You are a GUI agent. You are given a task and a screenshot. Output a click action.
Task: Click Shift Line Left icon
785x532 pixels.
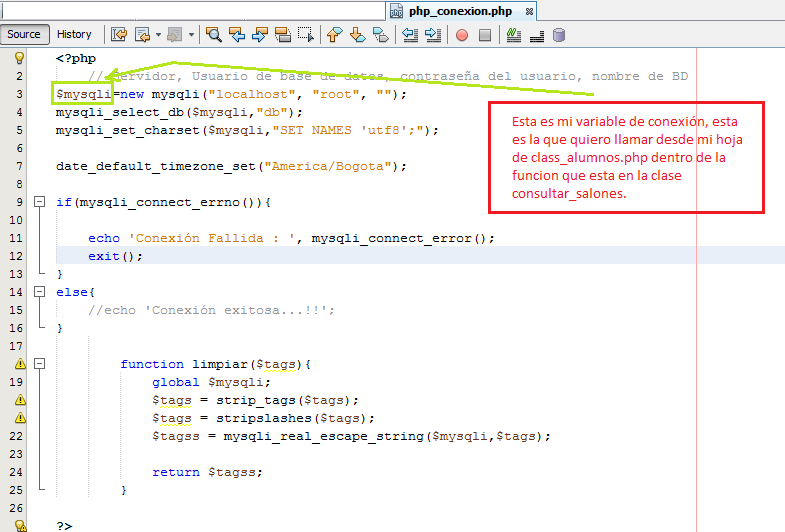(410, 35)
